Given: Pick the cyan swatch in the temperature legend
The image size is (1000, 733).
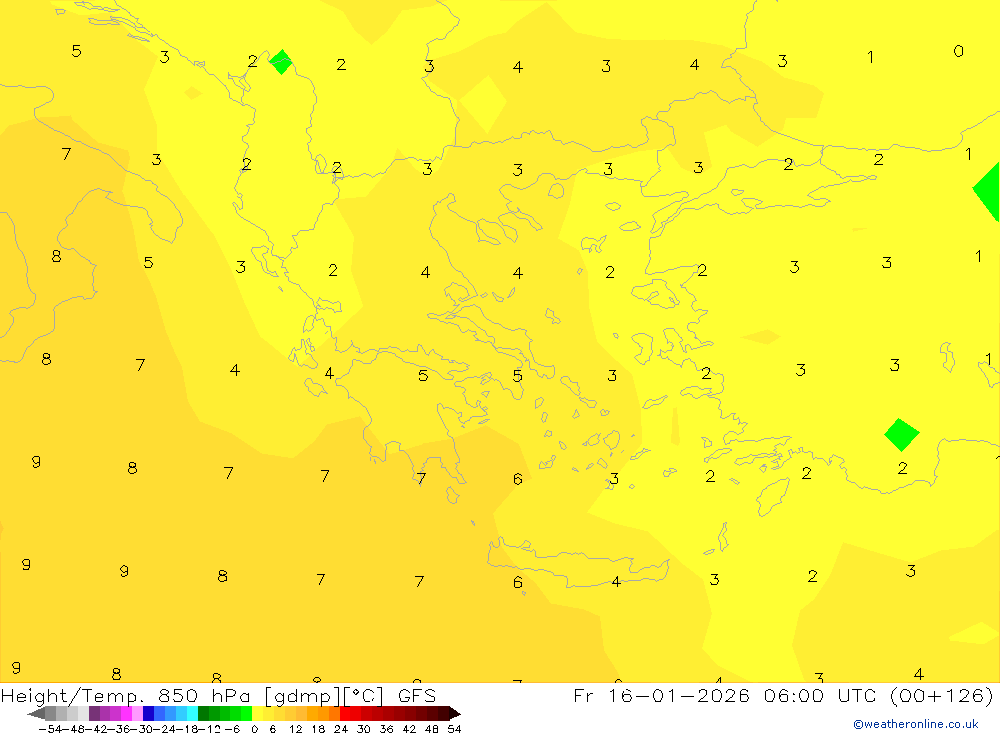Looking at the screenshot, I should 192,713.
